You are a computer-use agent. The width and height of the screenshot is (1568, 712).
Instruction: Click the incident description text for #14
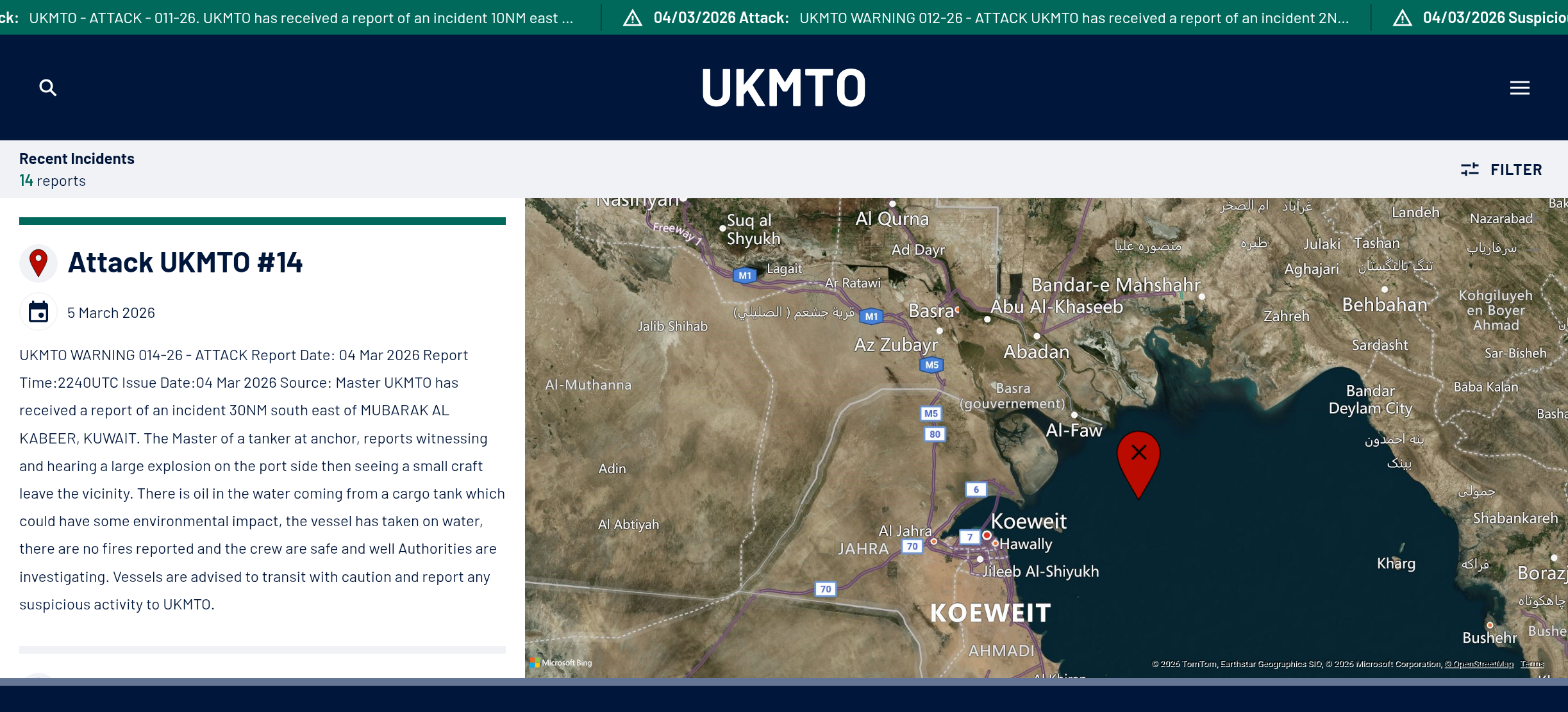click(x=262, y=479)
